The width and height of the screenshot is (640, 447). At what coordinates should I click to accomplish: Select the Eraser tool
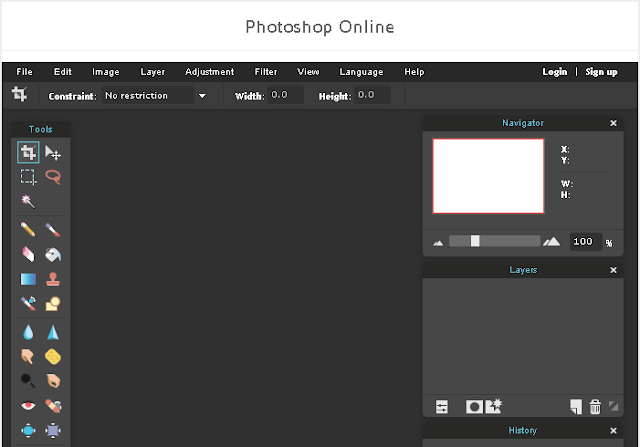click(x=28, y=254)
